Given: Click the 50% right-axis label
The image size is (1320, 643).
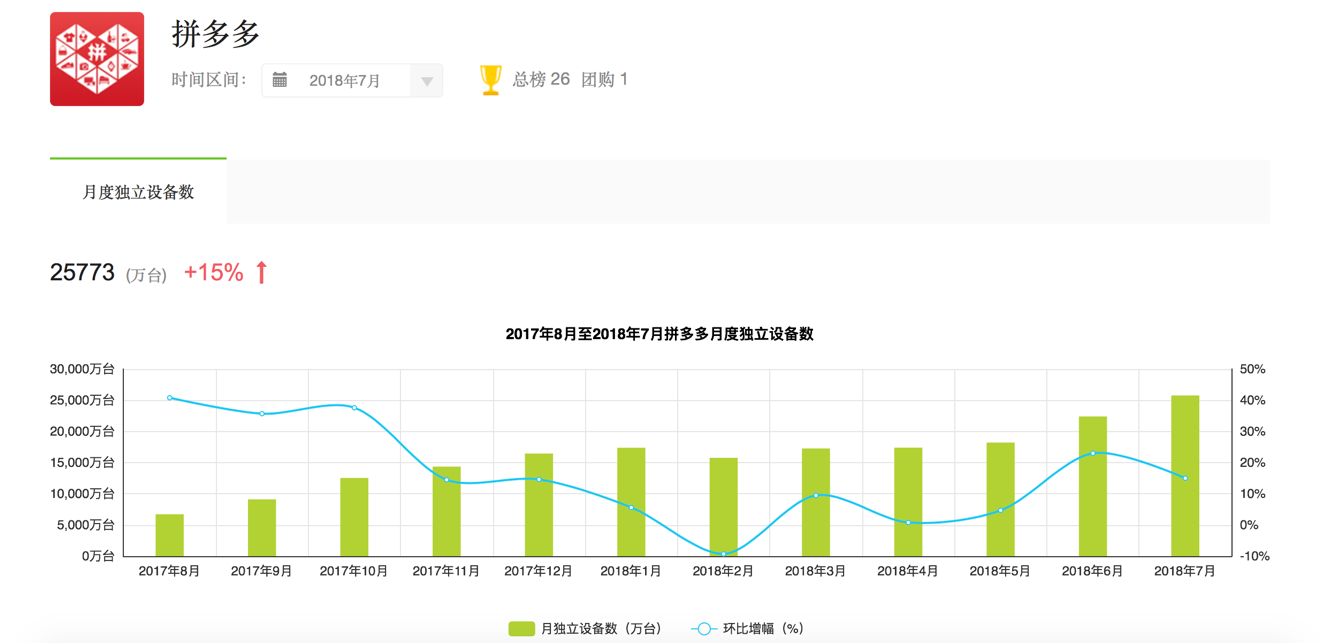Looking at the screenshot, I should point(1253,369).
